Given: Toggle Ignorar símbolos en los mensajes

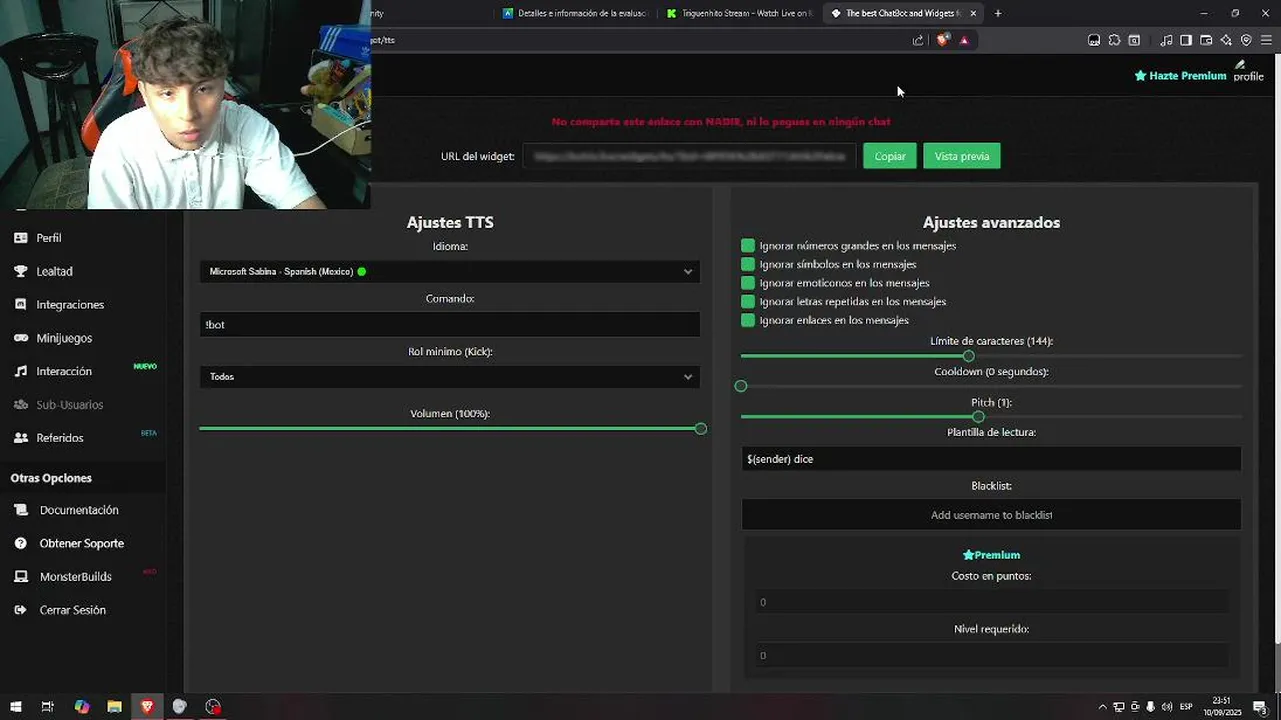Looking at the screenshot, I should (748, 264).
